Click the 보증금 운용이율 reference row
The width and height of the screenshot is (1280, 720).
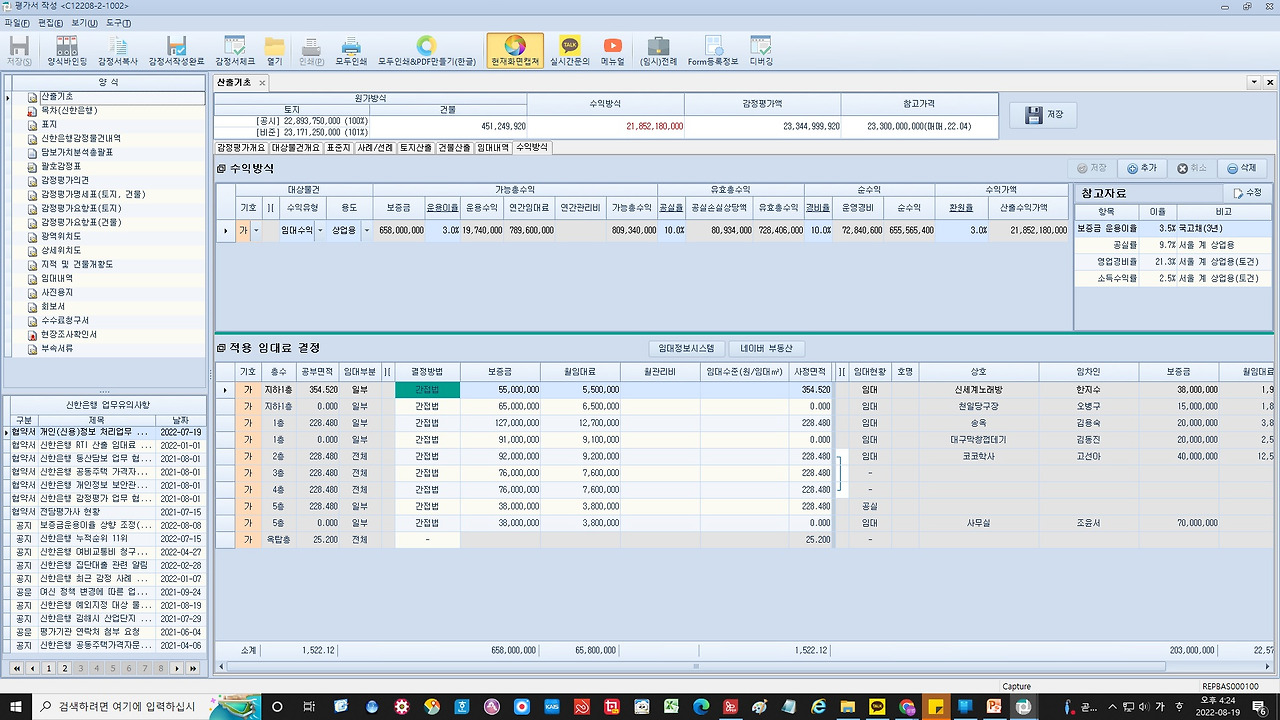coord(1173,228)
